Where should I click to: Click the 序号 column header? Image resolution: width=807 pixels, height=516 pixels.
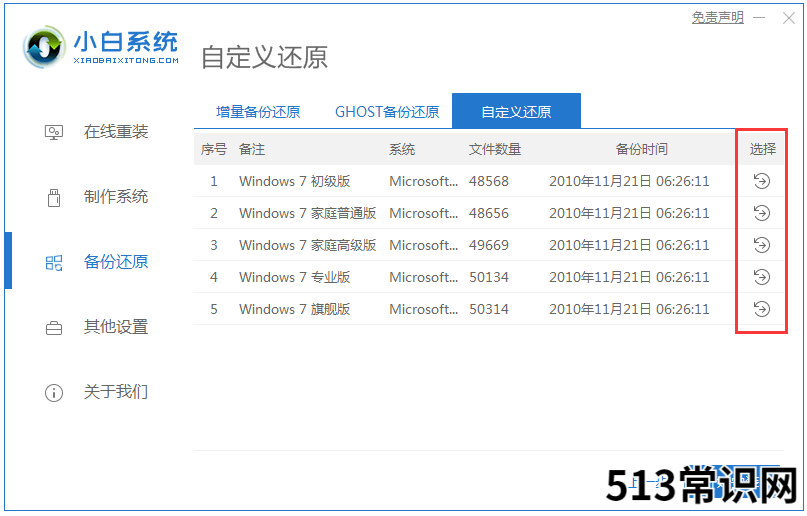(x=214, y=149)
